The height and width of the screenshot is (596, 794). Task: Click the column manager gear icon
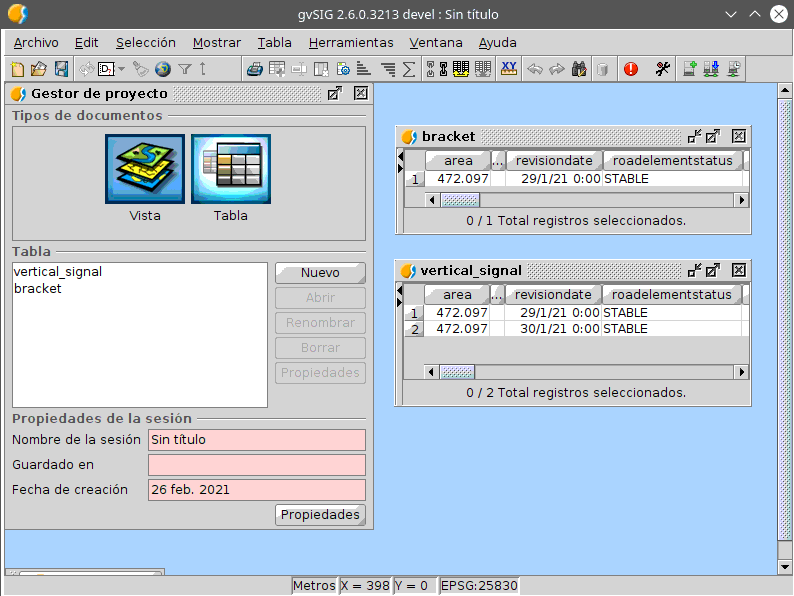point(343,69)
